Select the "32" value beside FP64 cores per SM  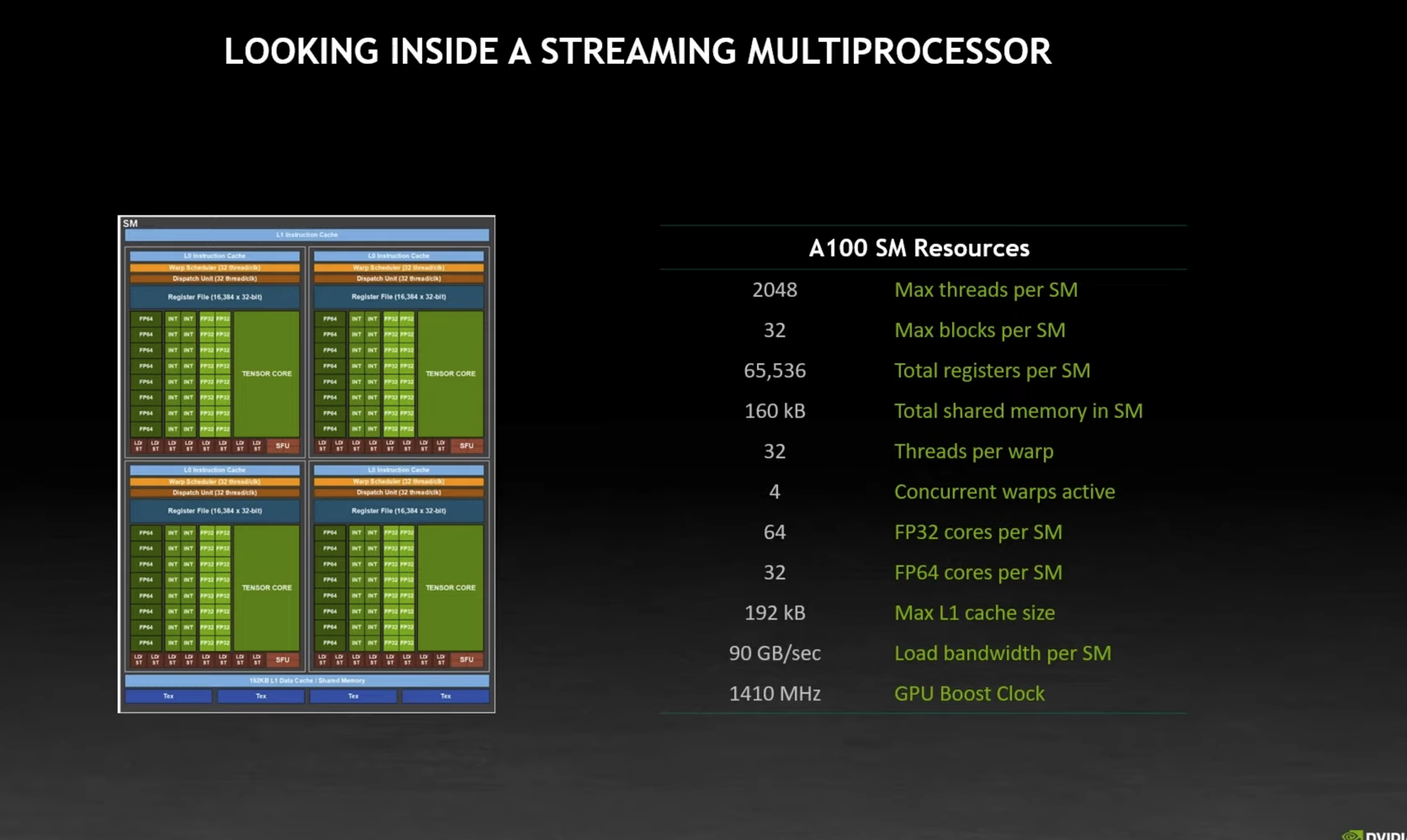click(x=775, y=573)
